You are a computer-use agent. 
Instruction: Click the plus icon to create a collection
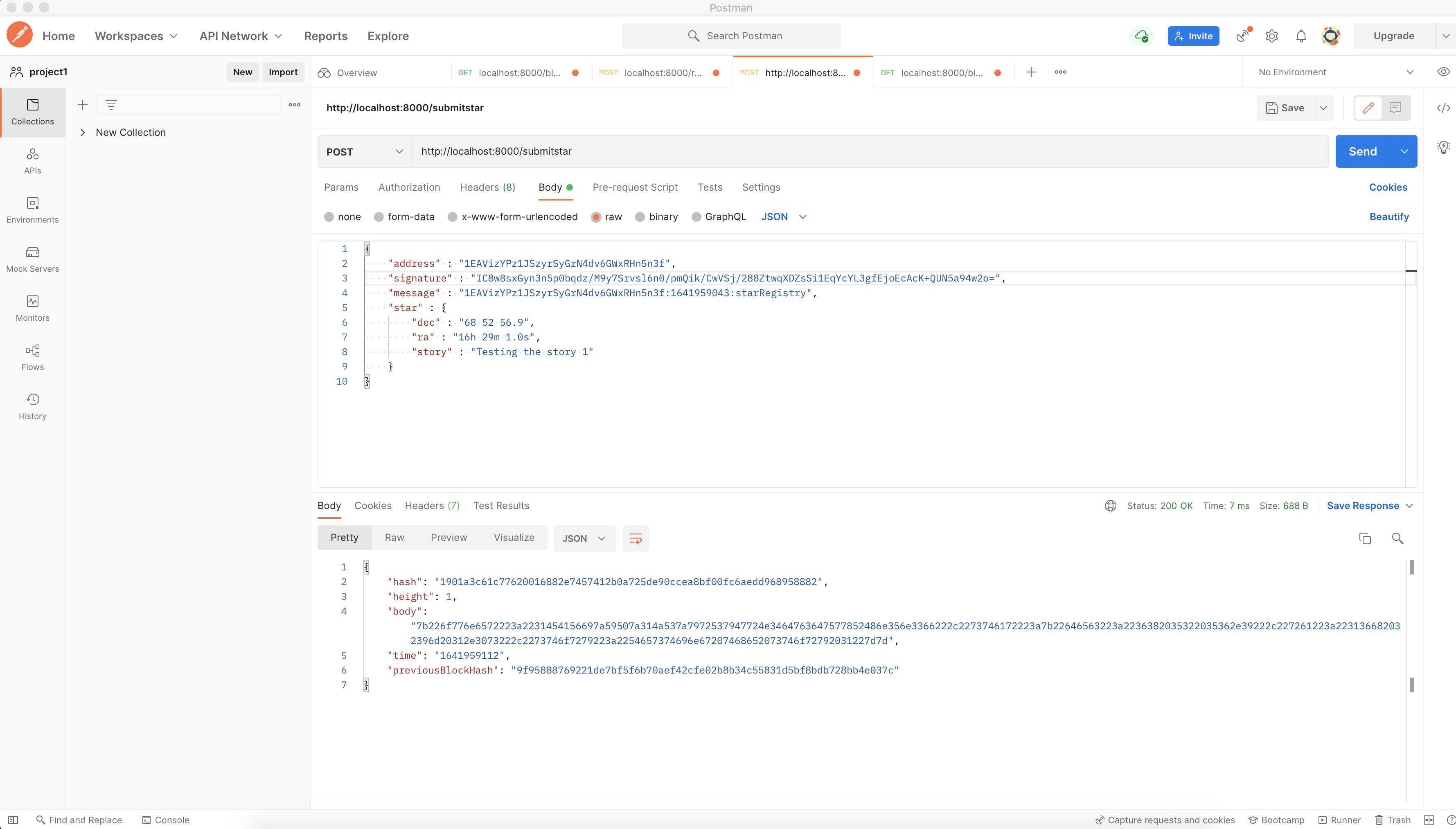pyautogui.click(x=83, y=104)
